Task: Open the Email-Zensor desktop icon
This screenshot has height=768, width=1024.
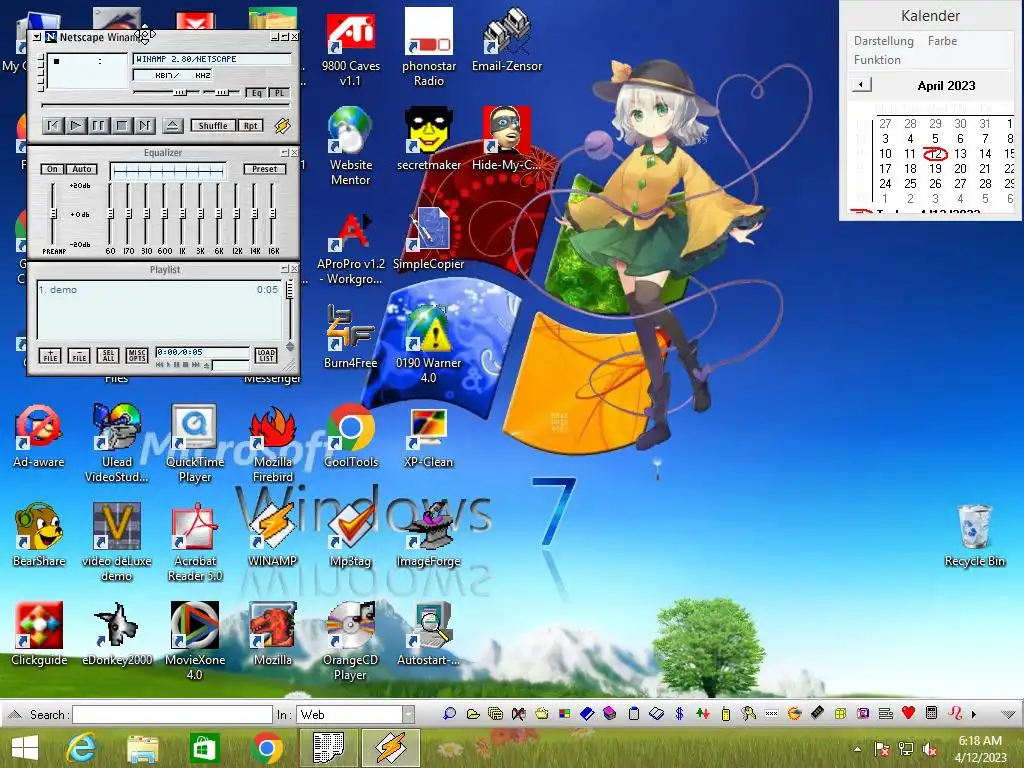Action: [x=507, y=39]
